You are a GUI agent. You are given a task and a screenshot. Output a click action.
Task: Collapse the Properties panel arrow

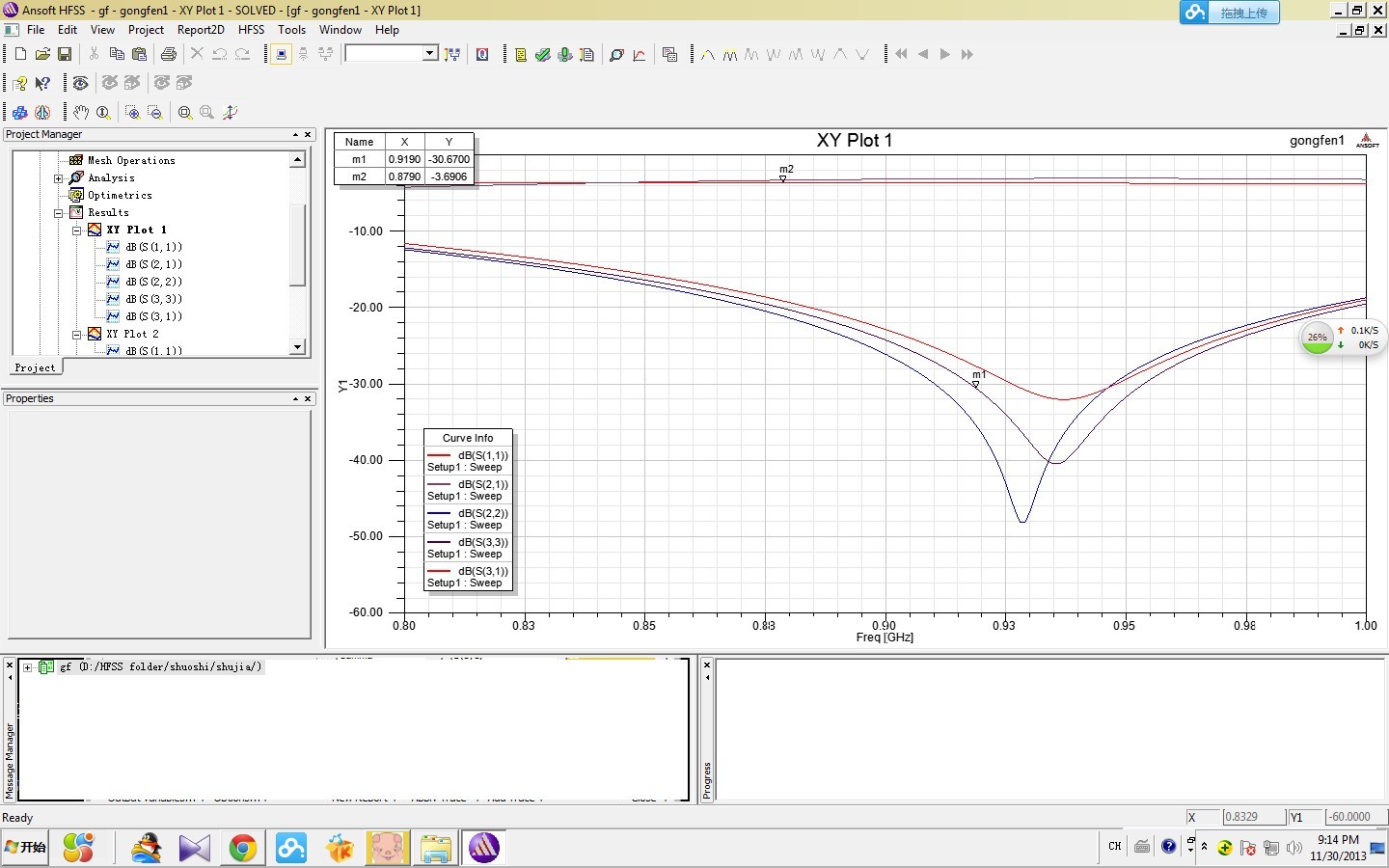point(296,399)
